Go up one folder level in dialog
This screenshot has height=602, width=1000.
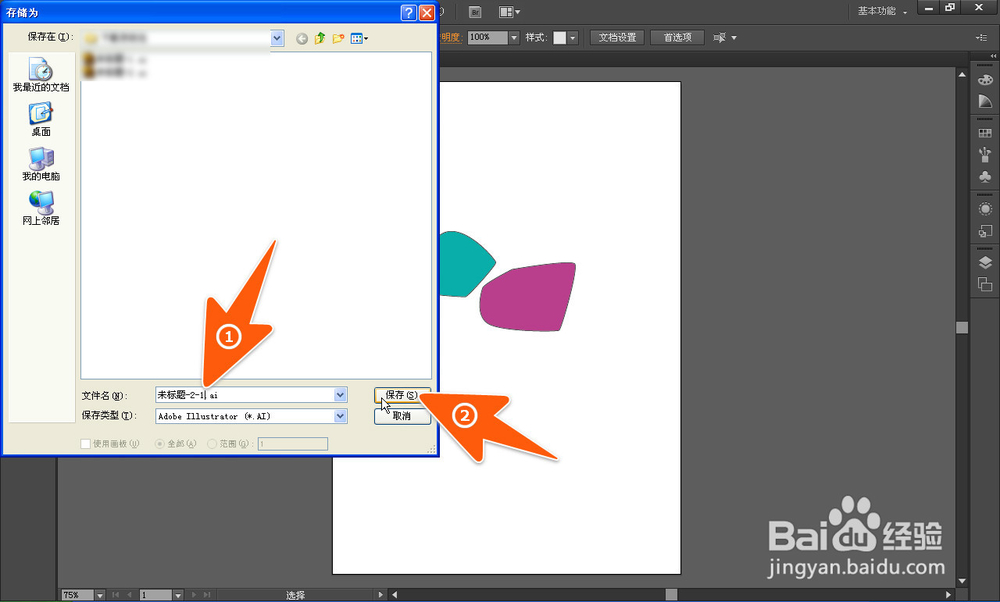pos(320,38)
